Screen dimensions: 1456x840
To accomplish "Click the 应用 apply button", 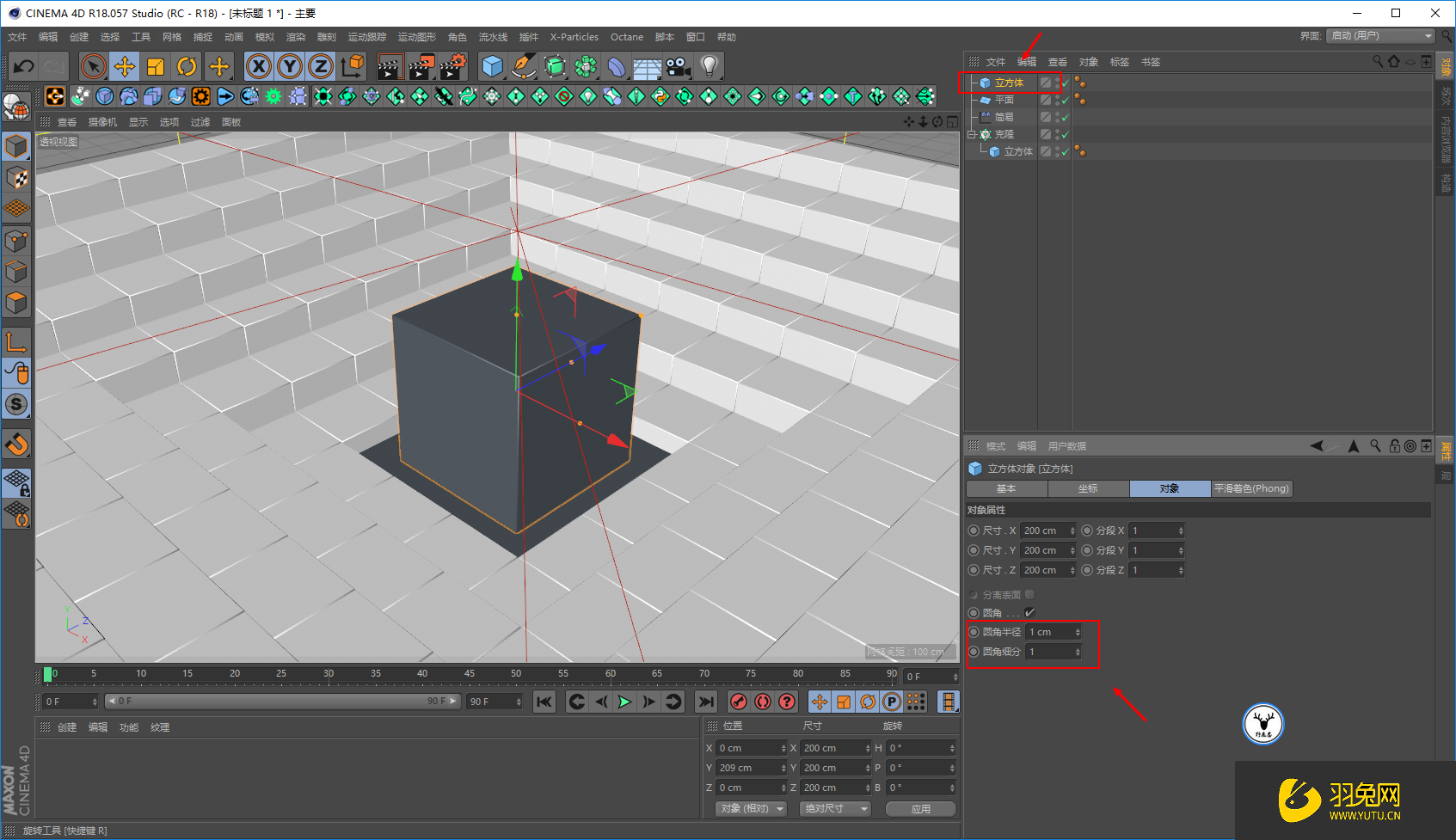I will [921, 809].
